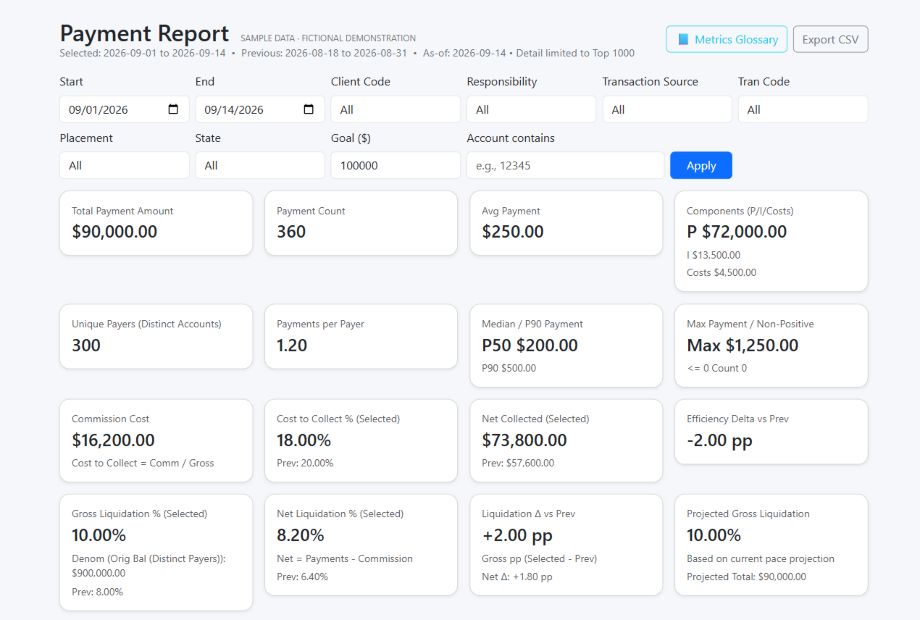The image size is (920, 620).
Task: Click the Costs $4,500.00 line
Action: point(721,273)
